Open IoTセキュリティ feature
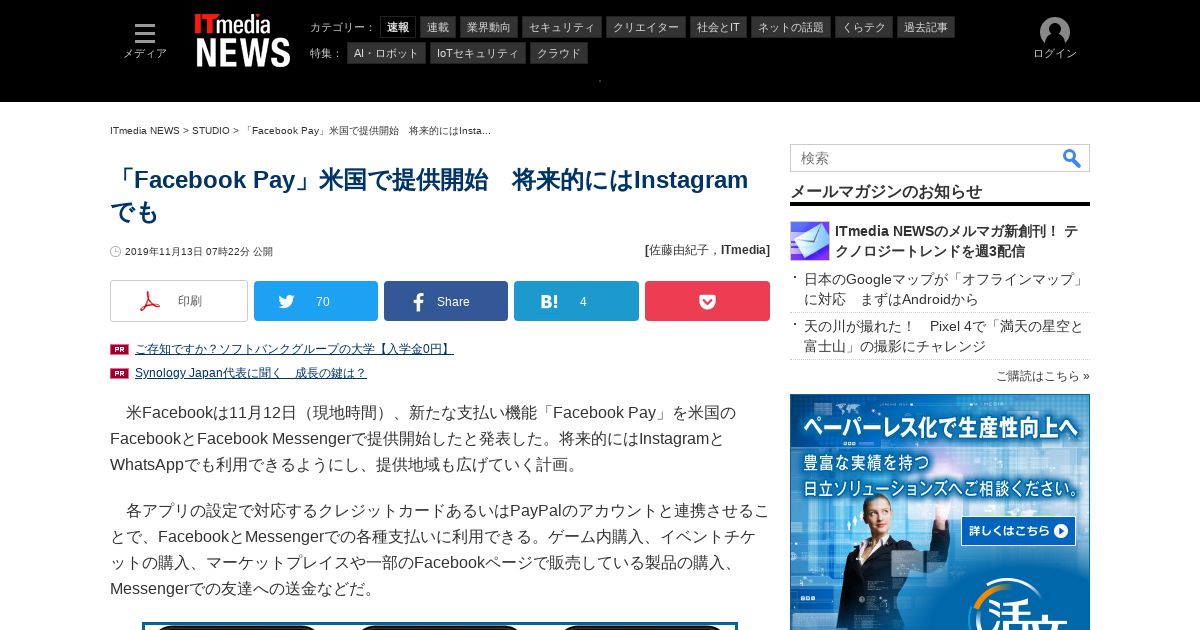 478,53
